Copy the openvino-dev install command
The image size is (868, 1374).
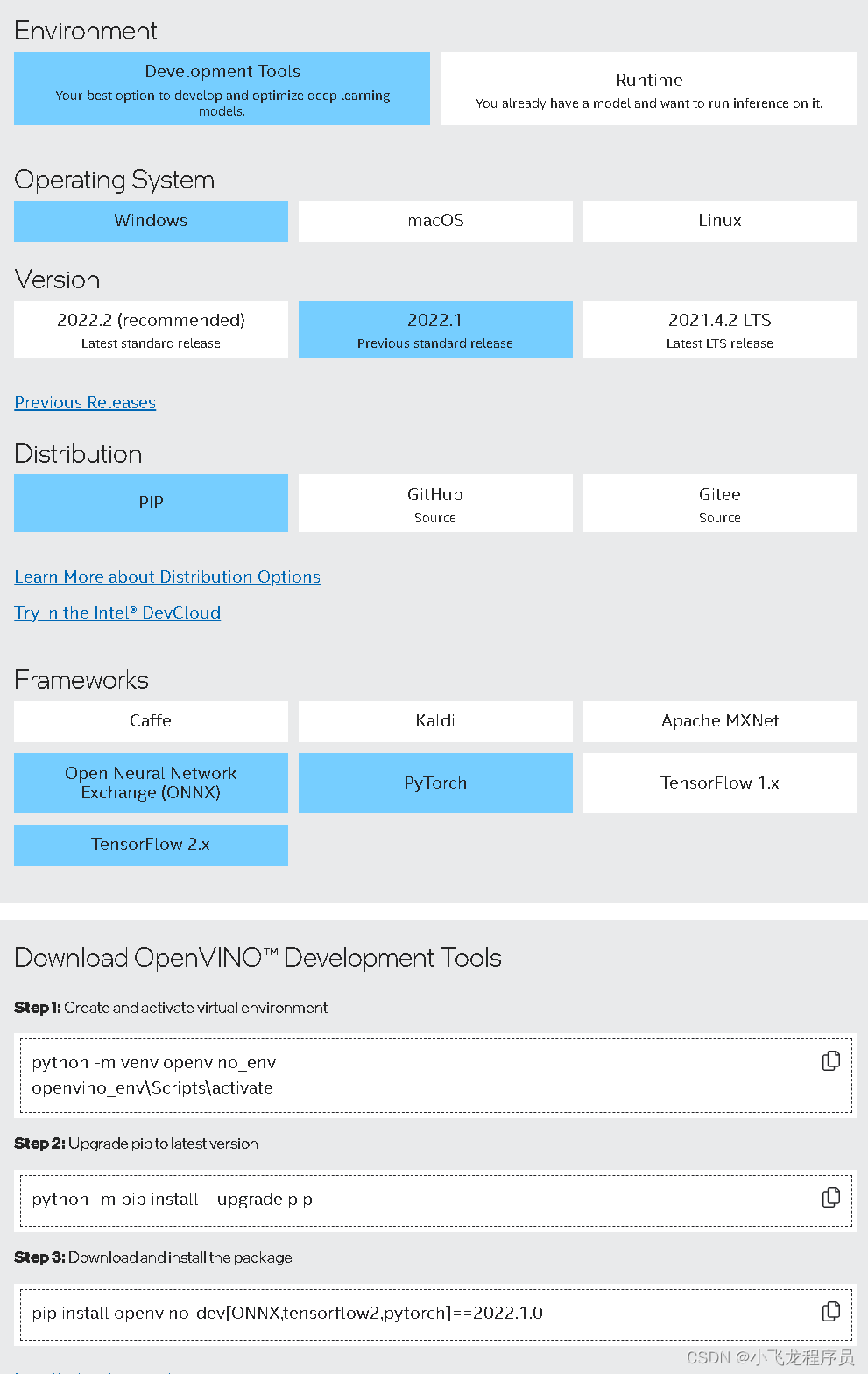pos(831,1311)
